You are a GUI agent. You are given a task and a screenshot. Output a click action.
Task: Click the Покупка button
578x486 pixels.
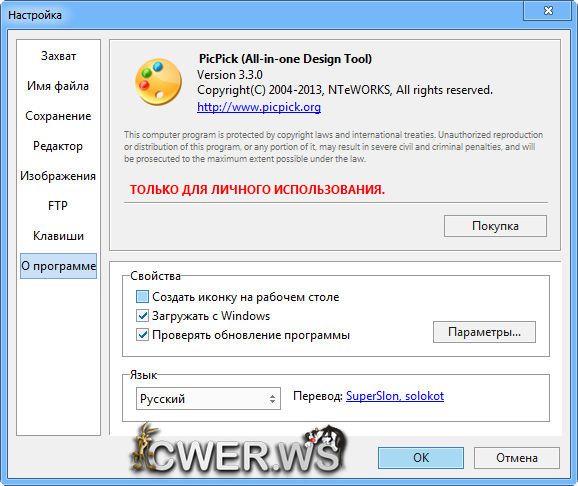coord(495,226)
